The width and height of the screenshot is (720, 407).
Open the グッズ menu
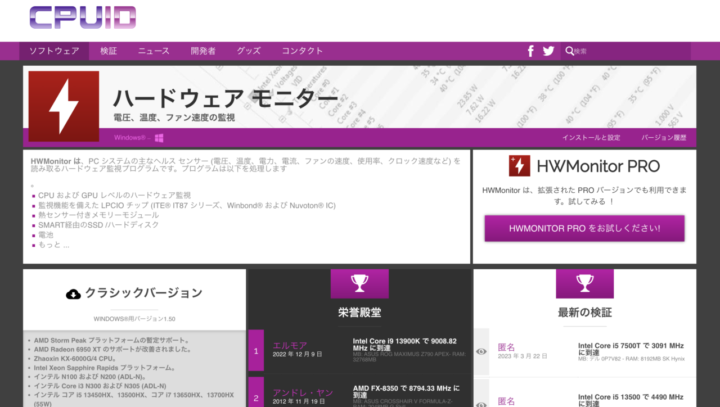(248, 51)
